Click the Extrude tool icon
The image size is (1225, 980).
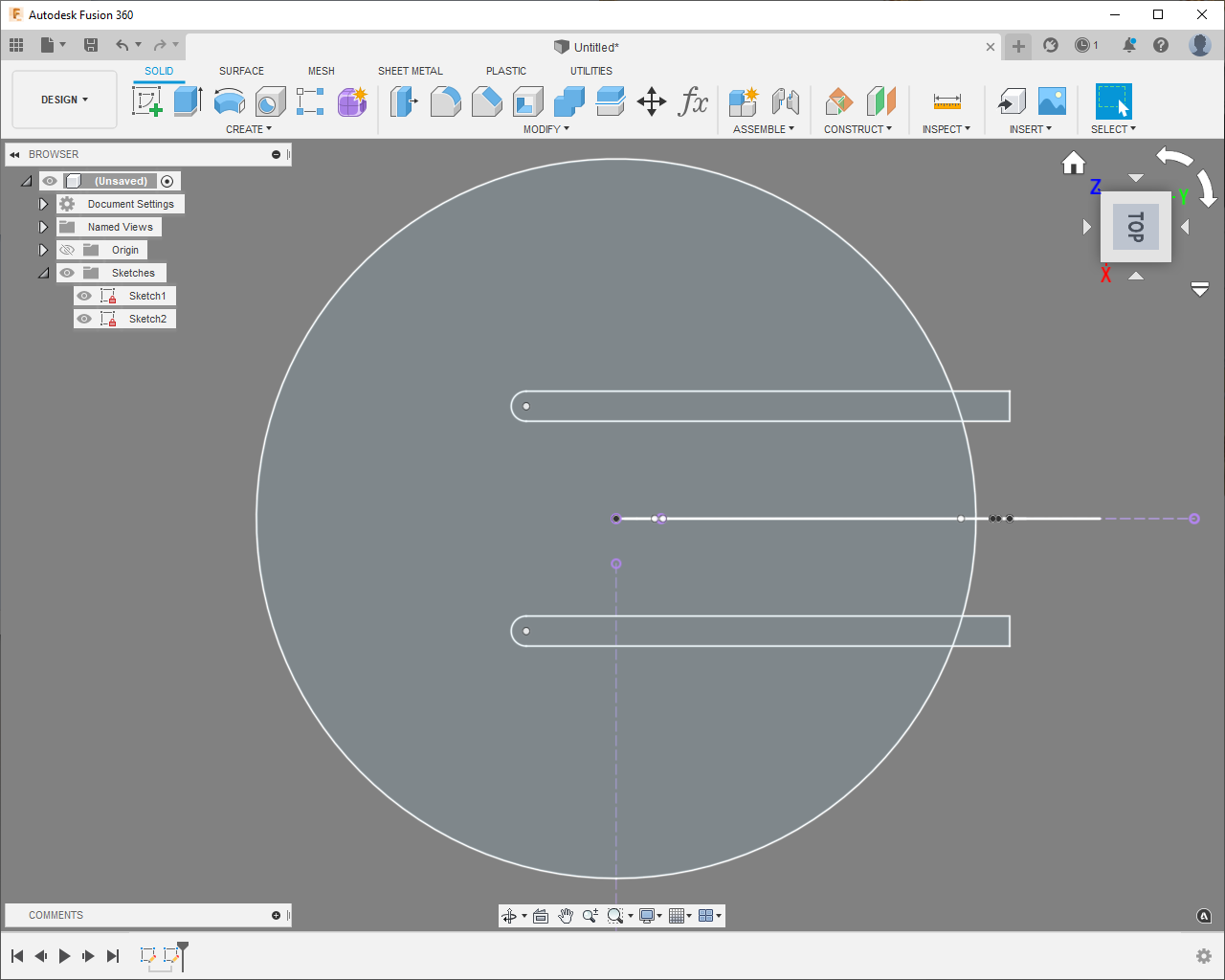point(188,100)
